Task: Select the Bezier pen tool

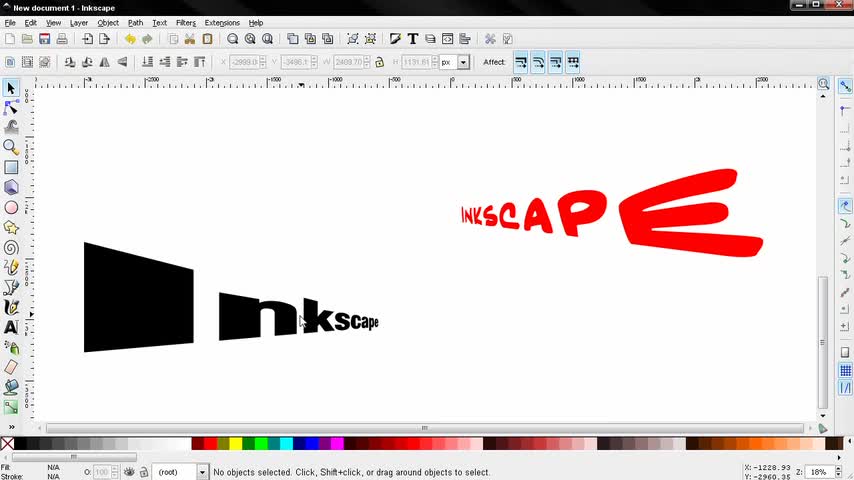Action: [x=11, y=287]
